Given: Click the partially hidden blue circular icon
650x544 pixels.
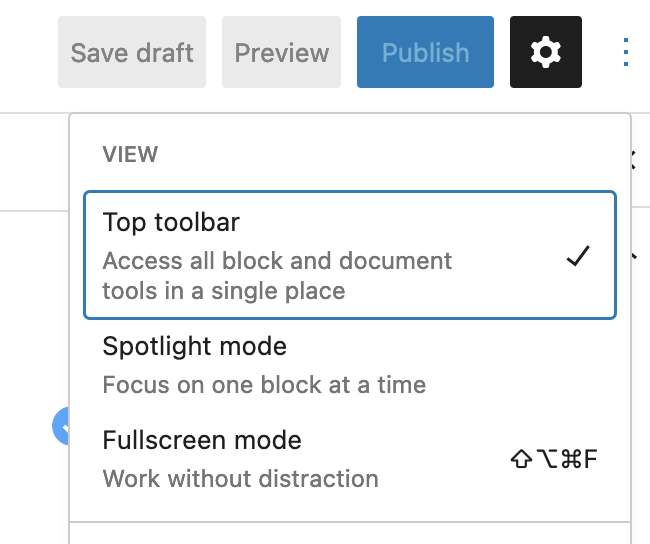Looking at the screenshot, I should [x=61, y=426].
